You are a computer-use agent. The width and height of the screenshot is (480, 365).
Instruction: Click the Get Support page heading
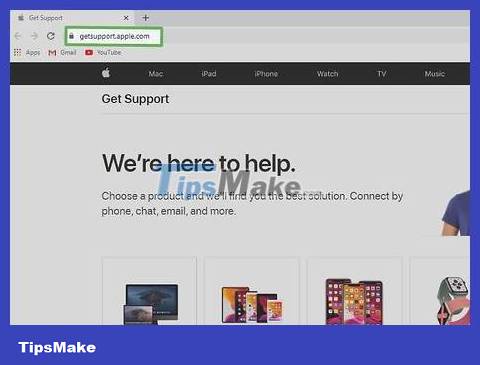[135, 99]
